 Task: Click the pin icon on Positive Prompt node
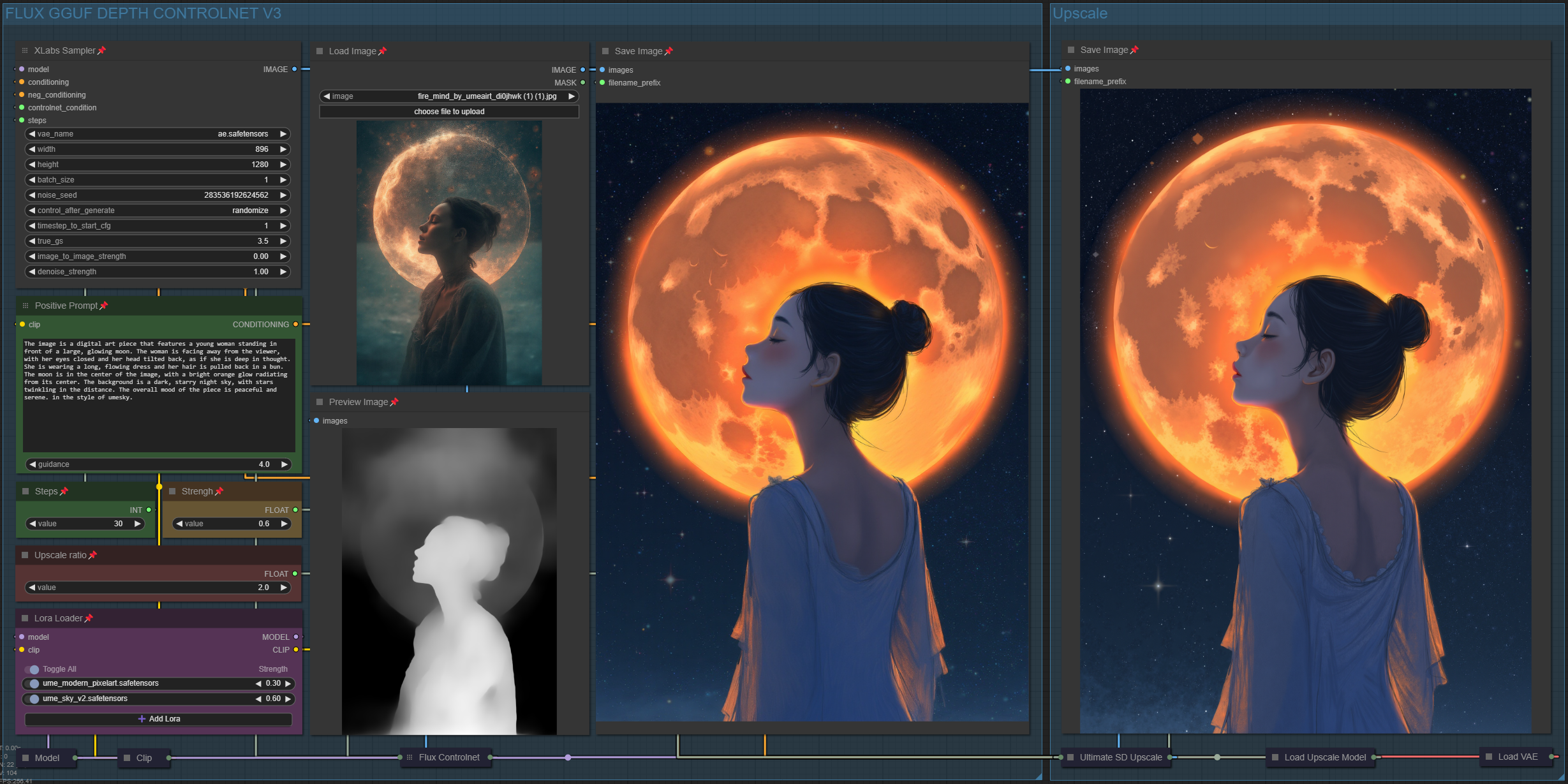[104, 306]
